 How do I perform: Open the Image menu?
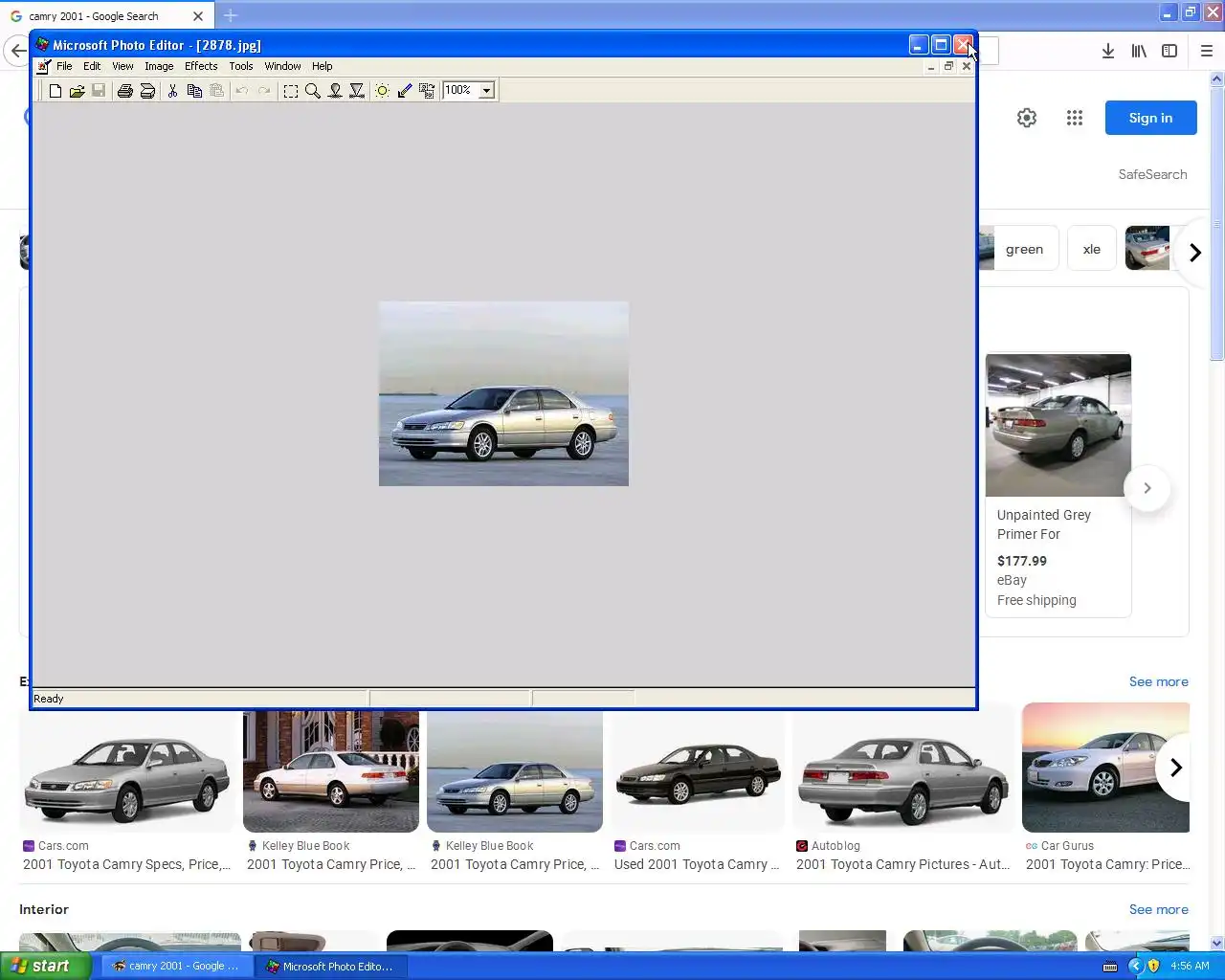click(x=159, y=66)
